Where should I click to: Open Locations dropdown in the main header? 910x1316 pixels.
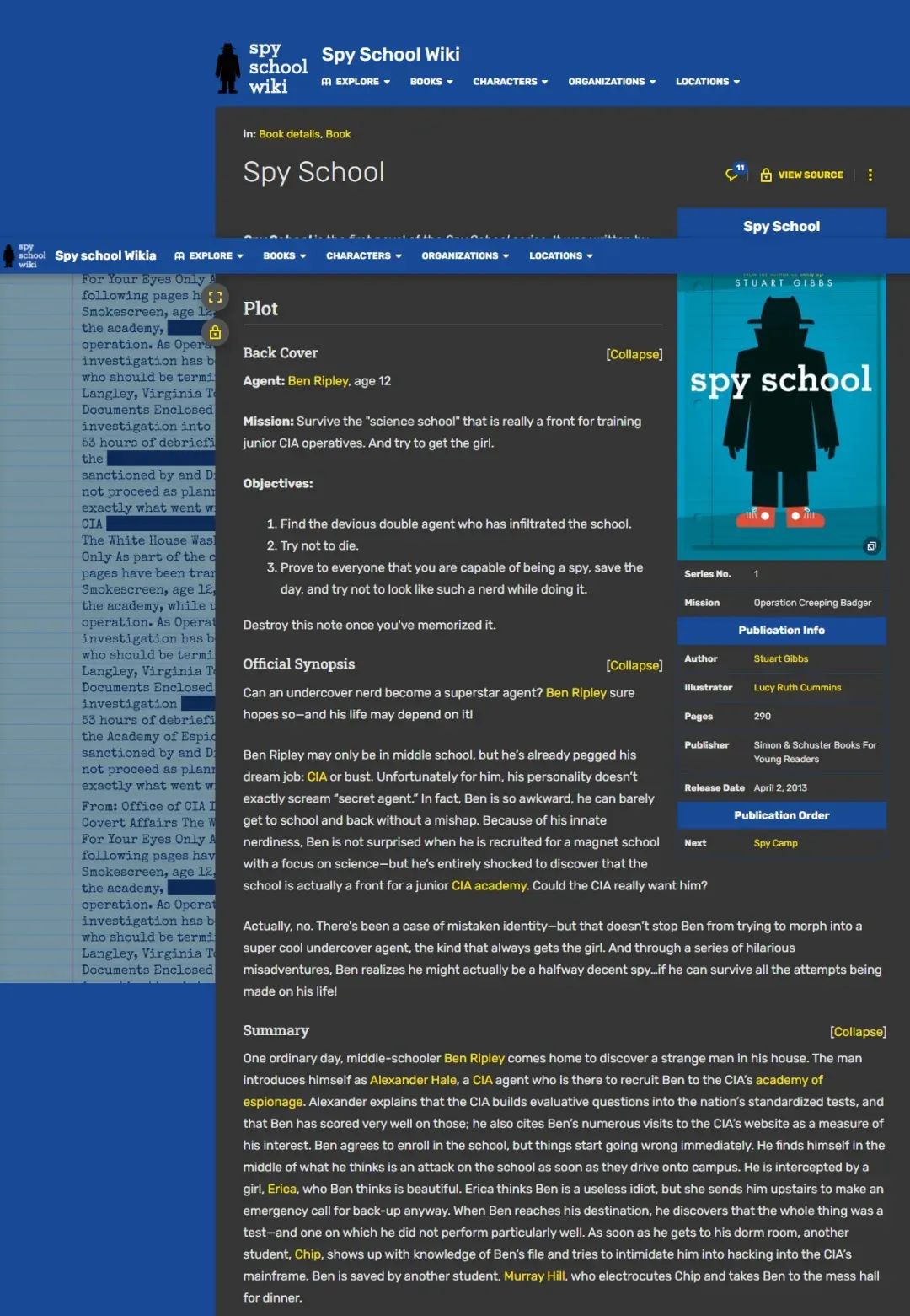pyautogui.click(x=708, y=82)
